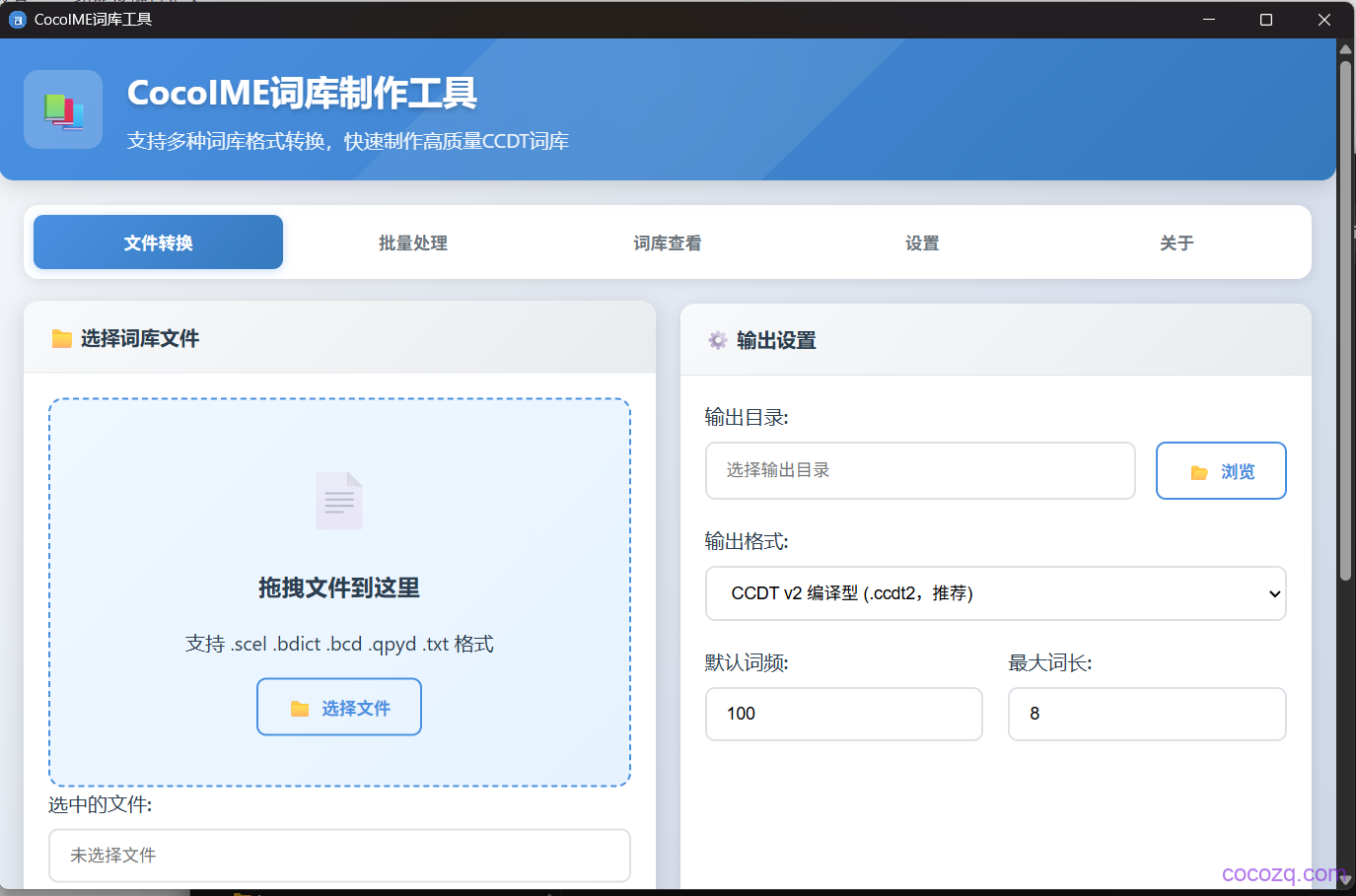Click the 选中的文件: label
Viewport: 1356px width, 896px height.
point(101,804)
